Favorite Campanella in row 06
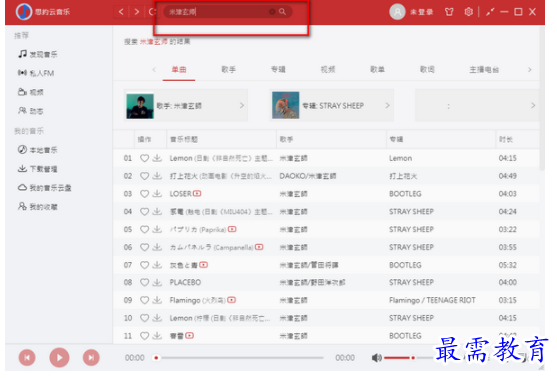The width and height of the screenshot is (557, 381). (144, 247)
